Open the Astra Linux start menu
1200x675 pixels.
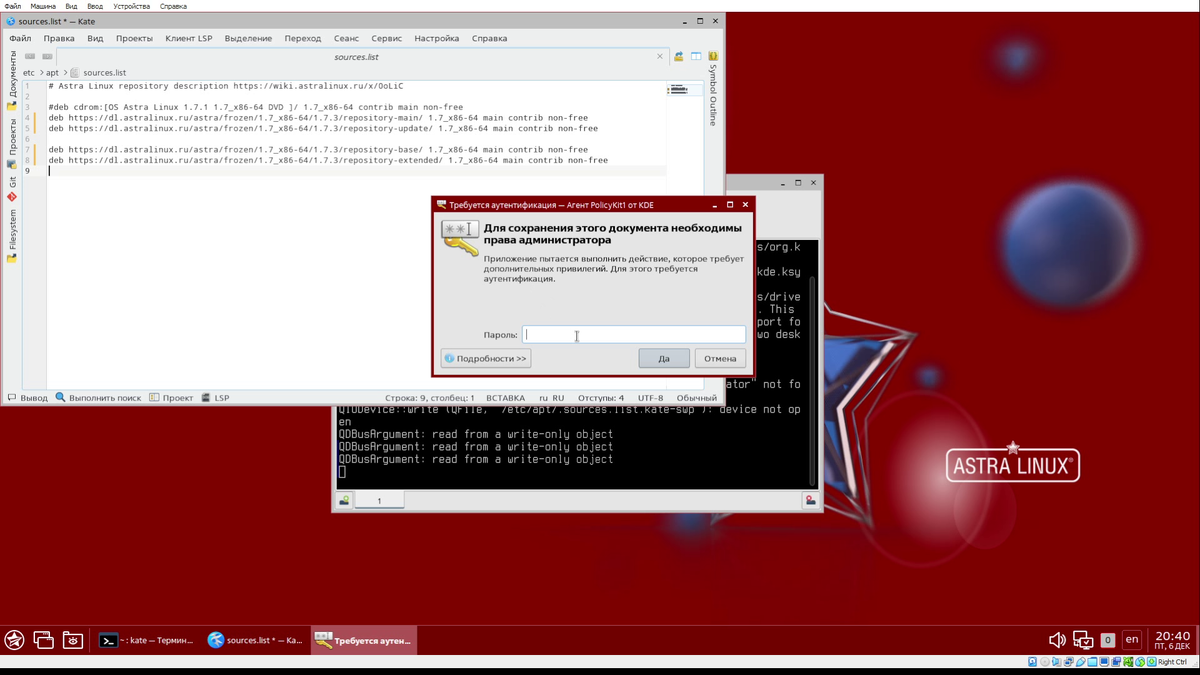tap(14, 640)
